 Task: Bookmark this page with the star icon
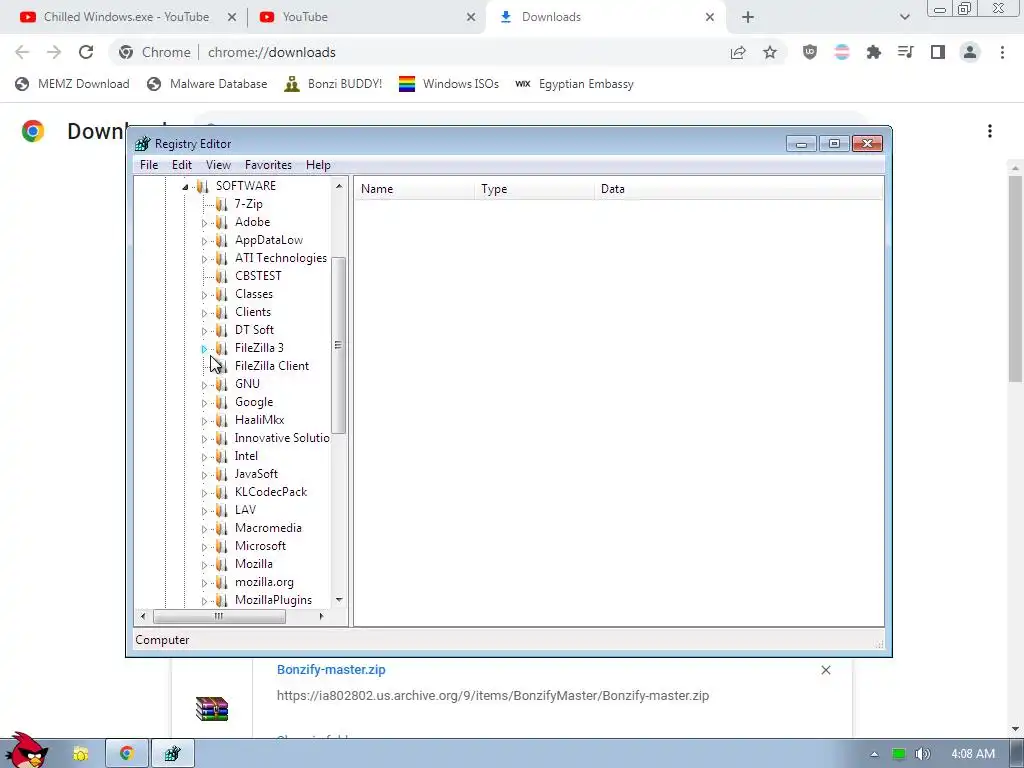point(770,52)
